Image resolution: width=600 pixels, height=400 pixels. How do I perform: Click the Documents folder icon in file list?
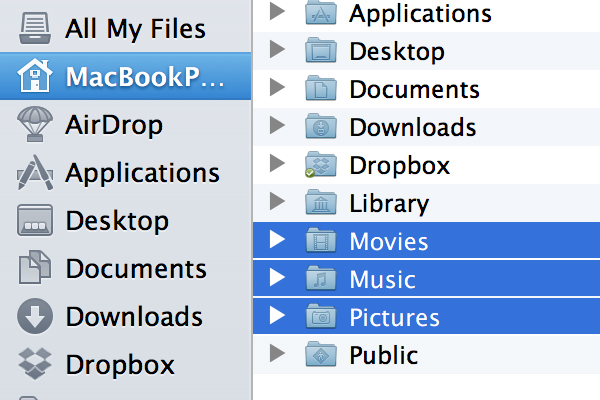[321, 88]
